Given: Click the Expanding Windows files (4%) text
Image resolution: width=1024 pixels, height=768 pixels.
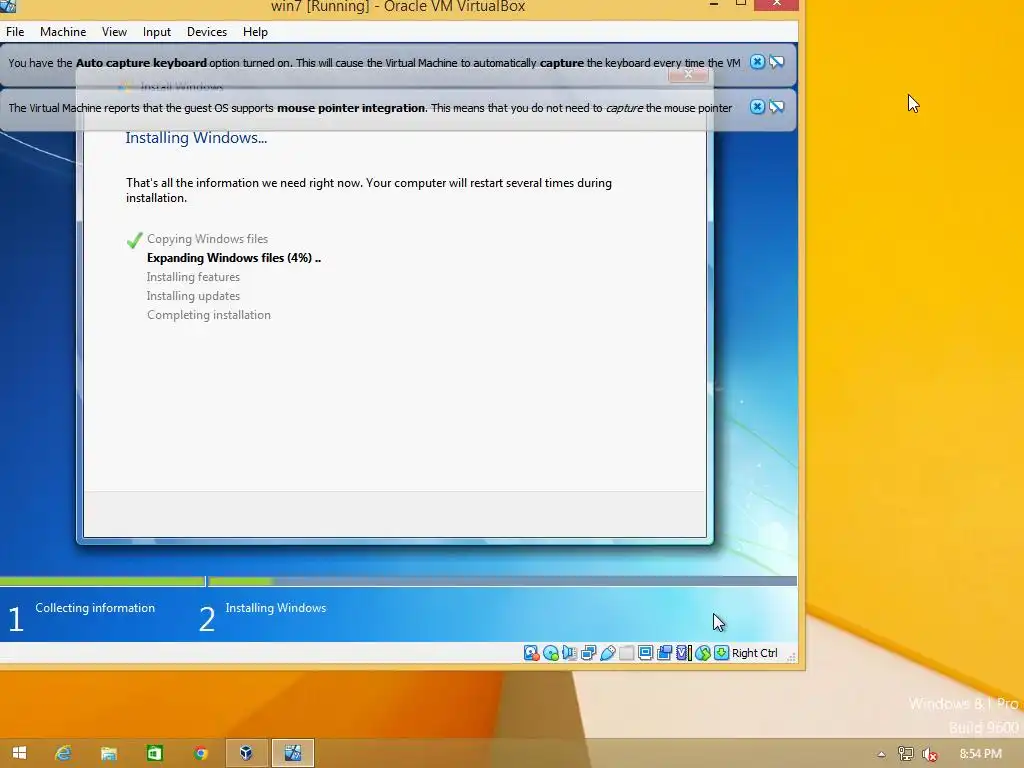Looking at the screenshot, I should coord(234,258).
